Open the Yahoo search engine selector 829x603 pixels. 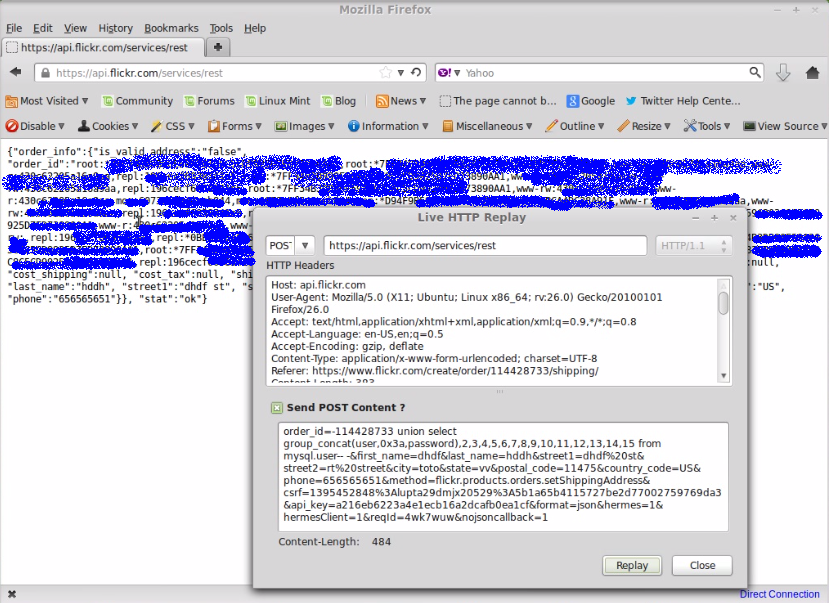coord(449,73)
